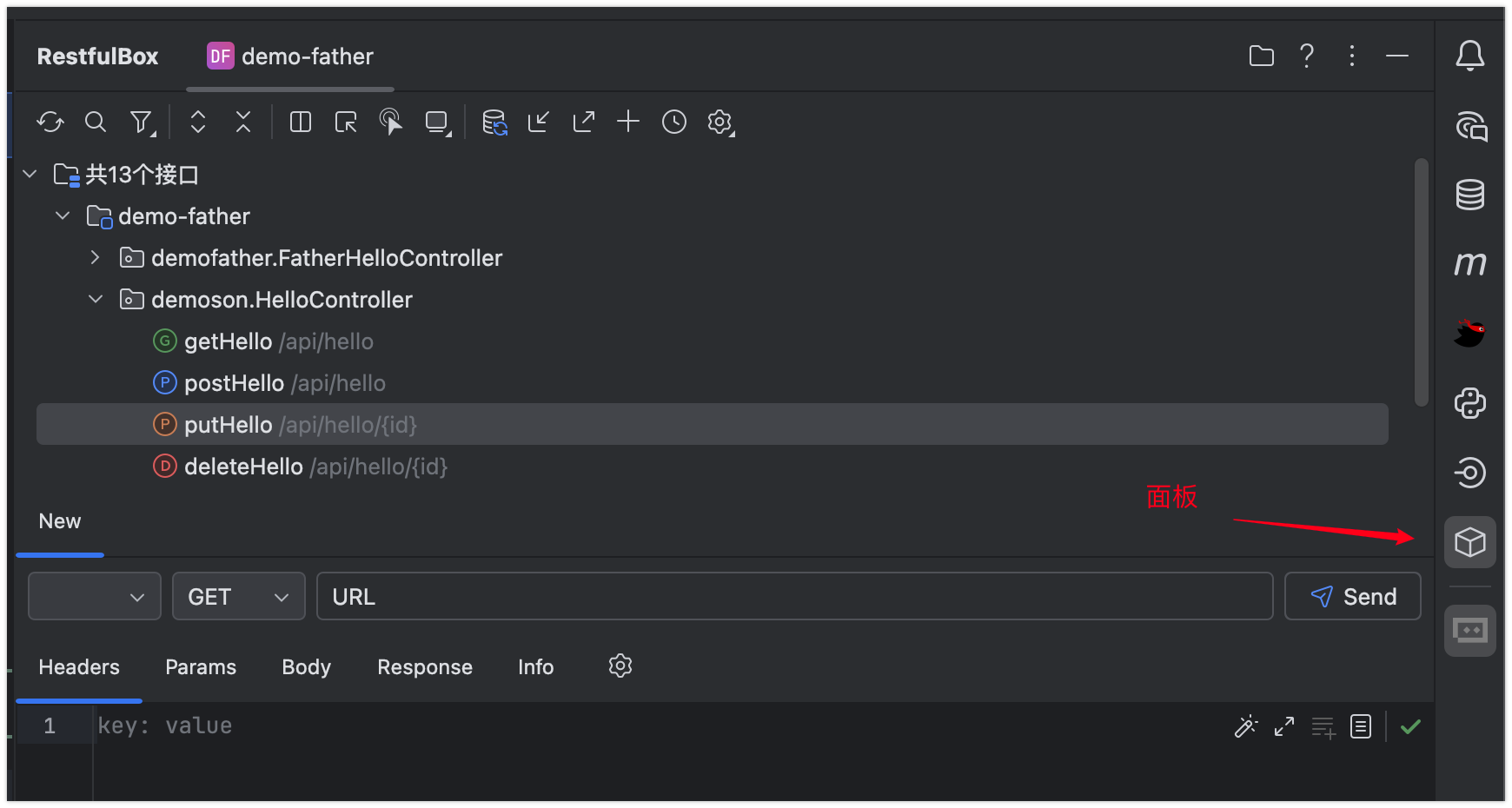1512x808 pixels.
Task: Open Maven sidebar icon
Action: click(1470, 263)
